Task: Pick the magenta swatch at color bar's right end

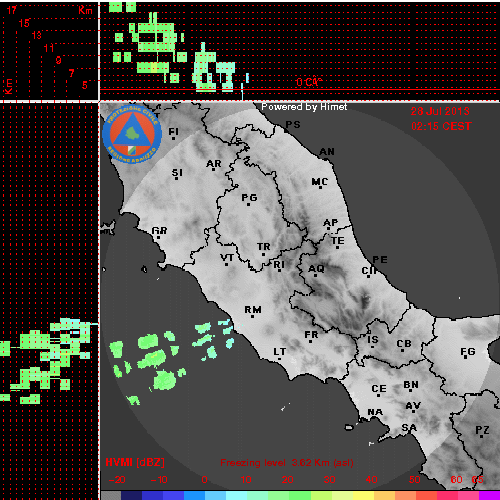Action: click(489, 495)
